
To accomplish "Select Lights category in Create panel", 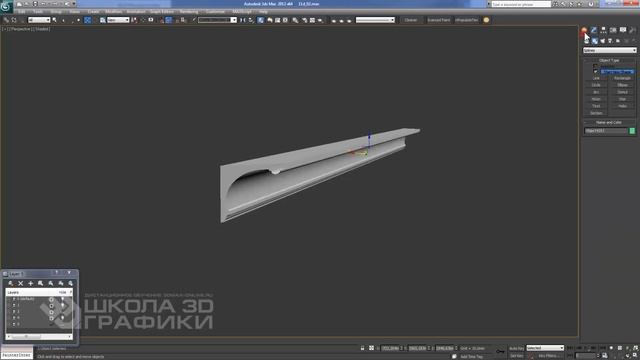I will (x=602, y=41).
